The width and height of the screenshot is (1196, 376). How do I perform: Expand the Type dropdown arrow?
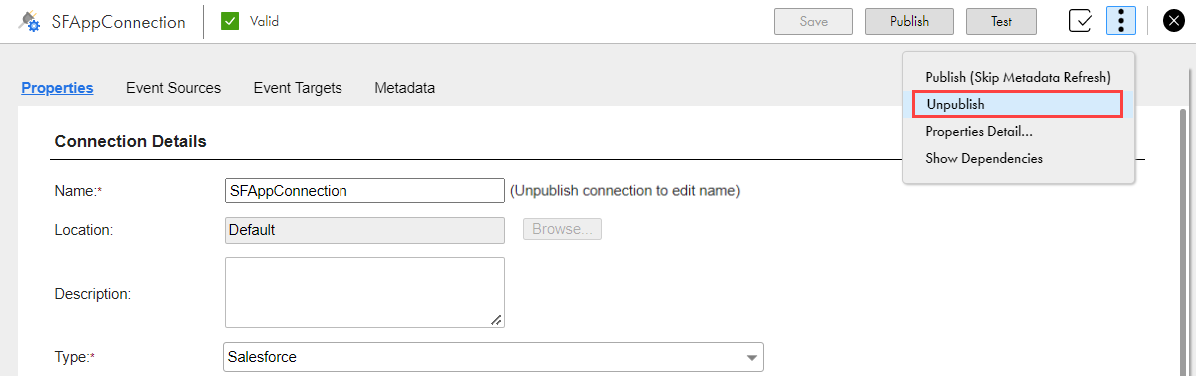751,357
